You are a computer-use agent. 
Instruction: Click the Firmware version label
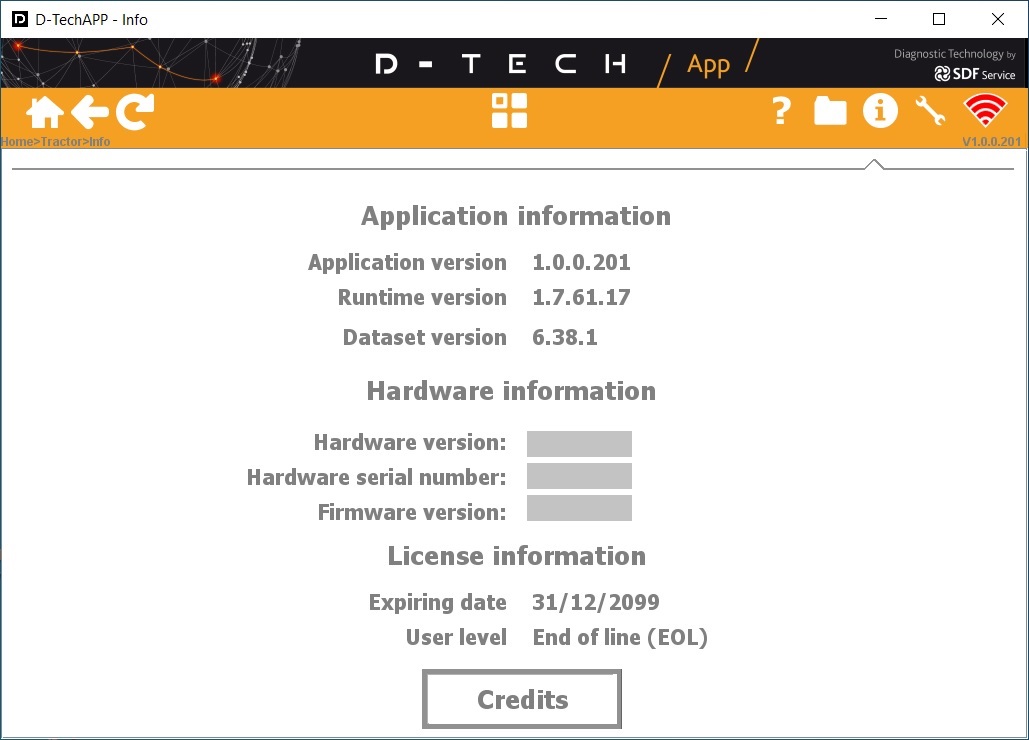click(x=412, y=512)
